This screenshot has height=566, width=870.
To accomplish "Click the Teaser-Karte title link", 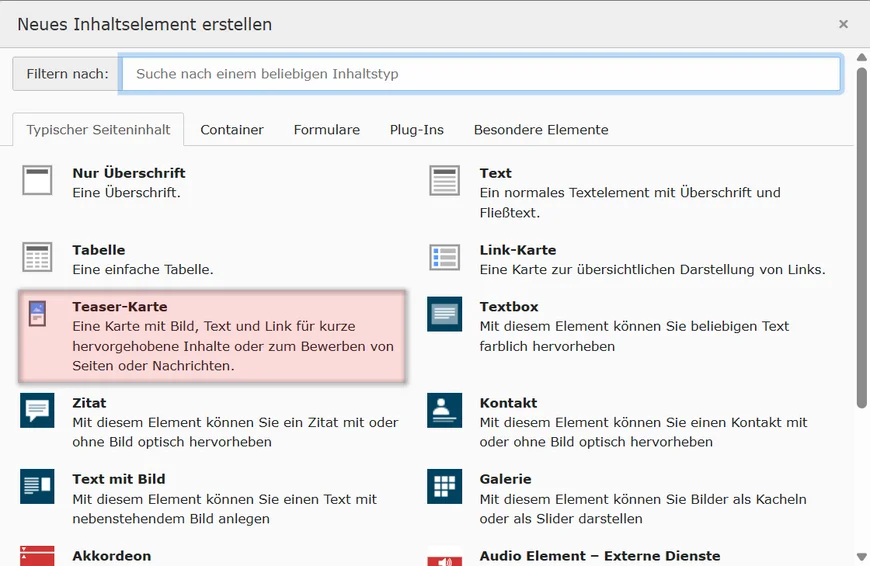I will (120, 307).
